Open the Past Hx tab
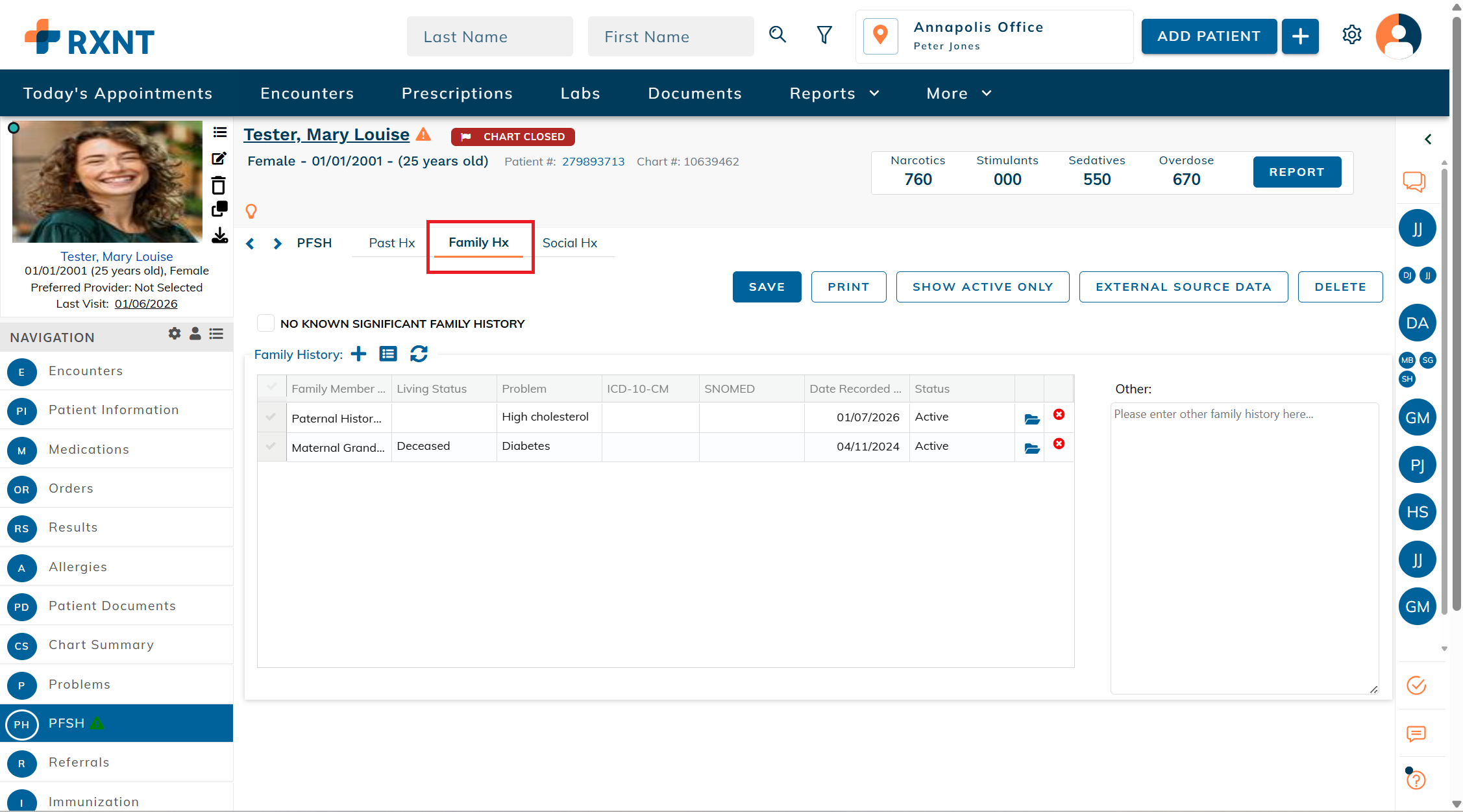 pyautogui.click(x=391, y=243)
